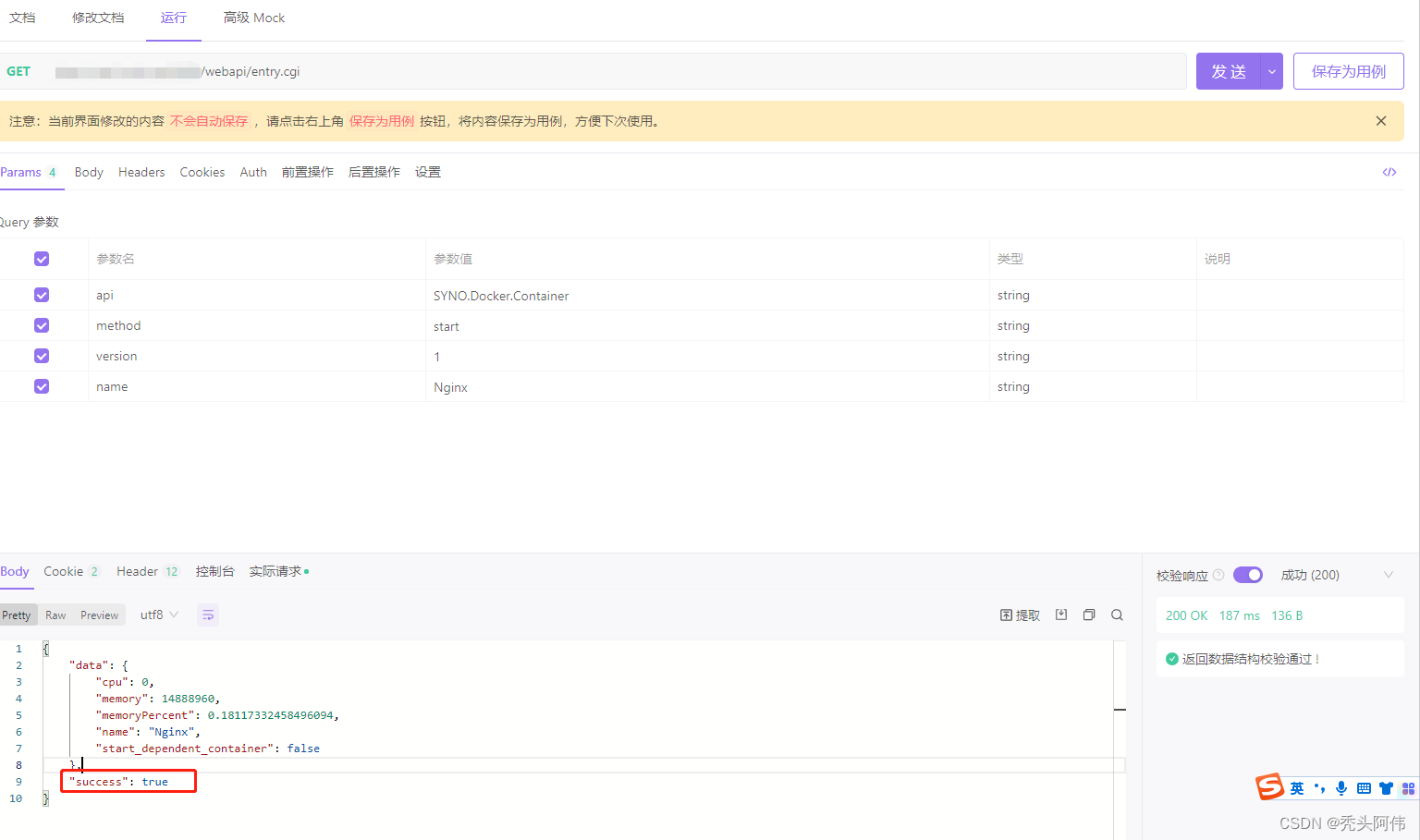Switch response view to Raw
1420x840 pixels.
point(55,615)
